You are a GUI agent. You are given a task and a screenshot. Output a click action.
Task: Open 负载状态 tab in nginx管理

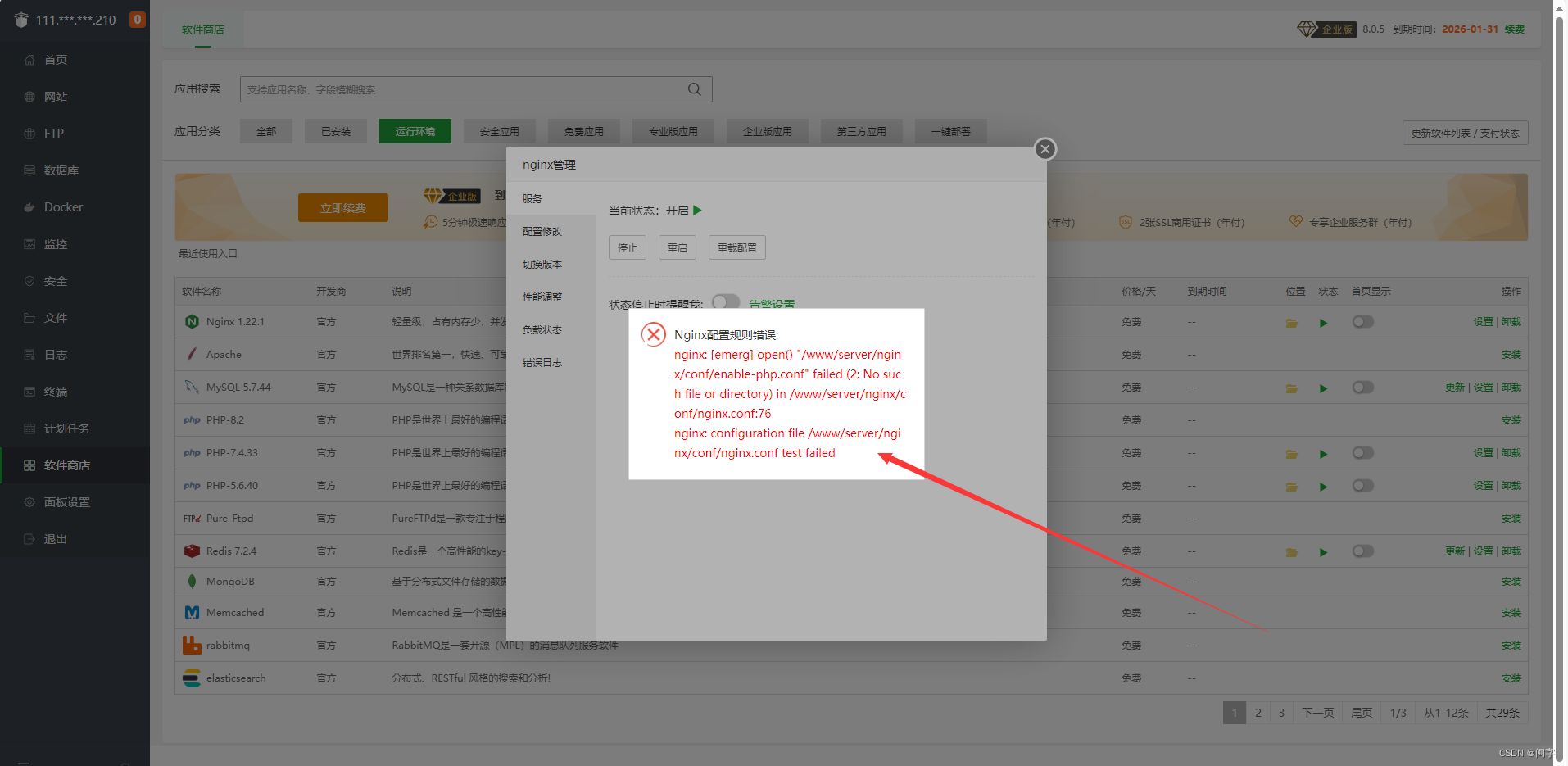coord(551,330)
